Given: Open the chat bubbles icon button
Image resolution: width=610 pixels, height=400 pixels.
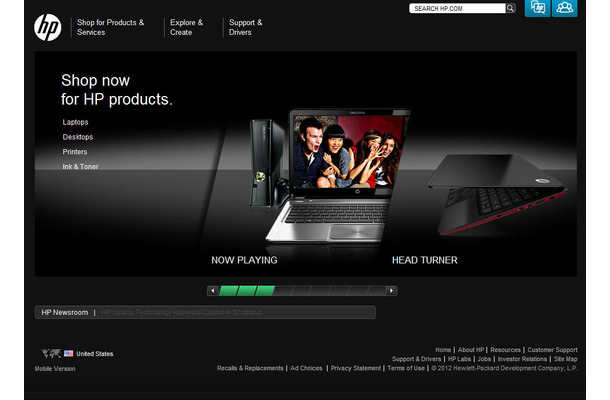Looking at the screenshot, I should pyautogui.click(x=537, y=8).
